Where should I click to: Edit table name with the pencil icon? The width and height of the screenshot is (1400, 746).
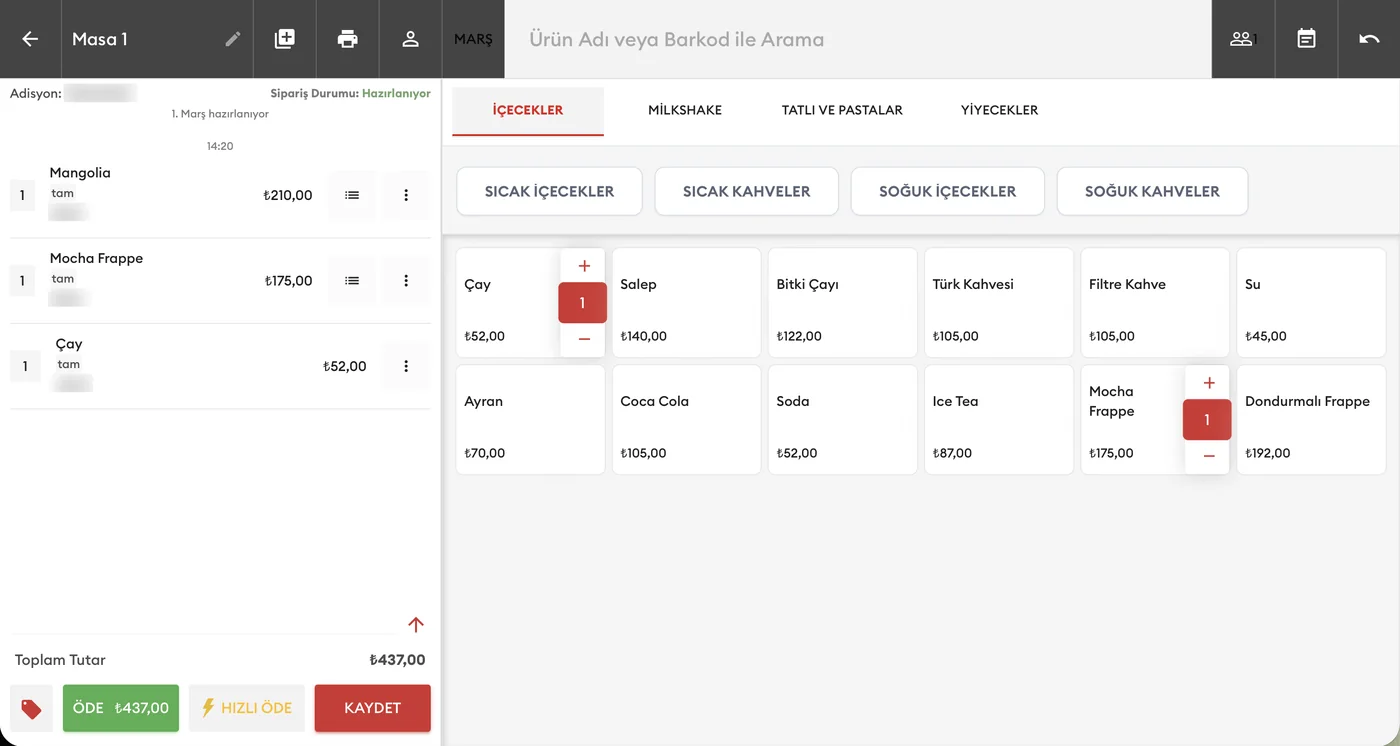233,39
